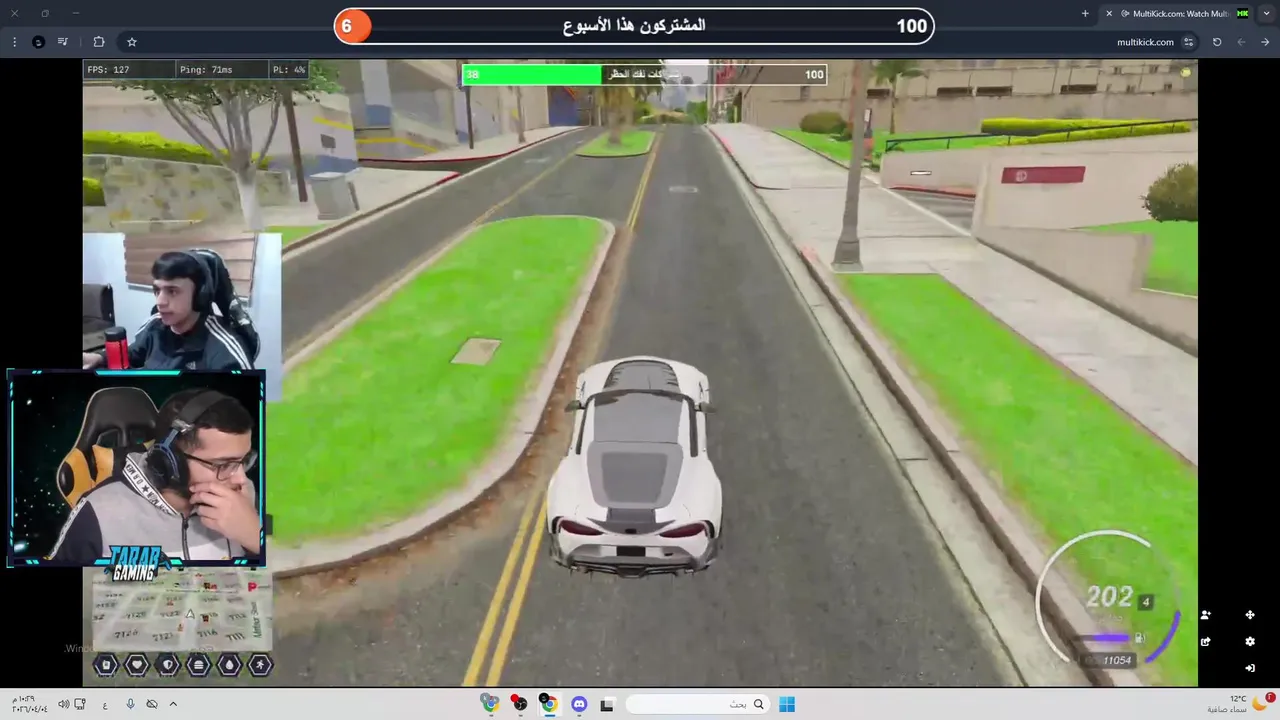Click the greyed left-pointing arrow navigation button
This screenshot has height=720, width=1280.
point(1241,42)
